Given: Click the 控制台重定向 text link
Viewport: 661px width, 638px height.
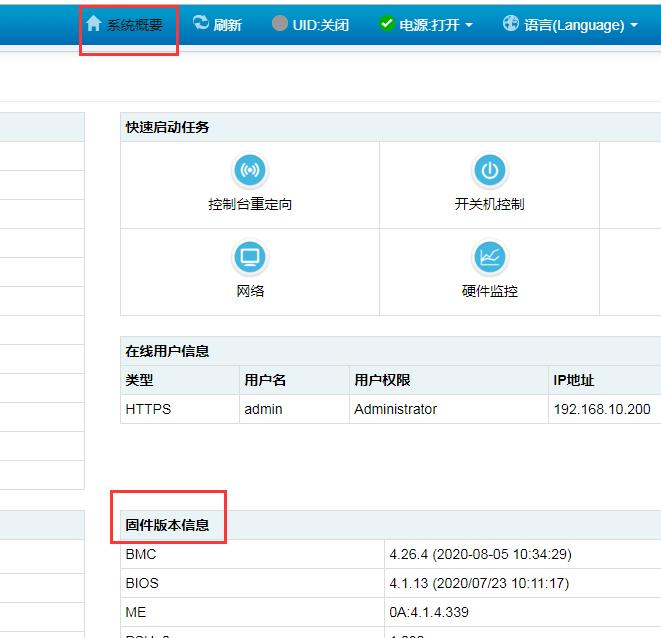Looking at the screenshot, I should pyautogui.click(x=250, y=204).
